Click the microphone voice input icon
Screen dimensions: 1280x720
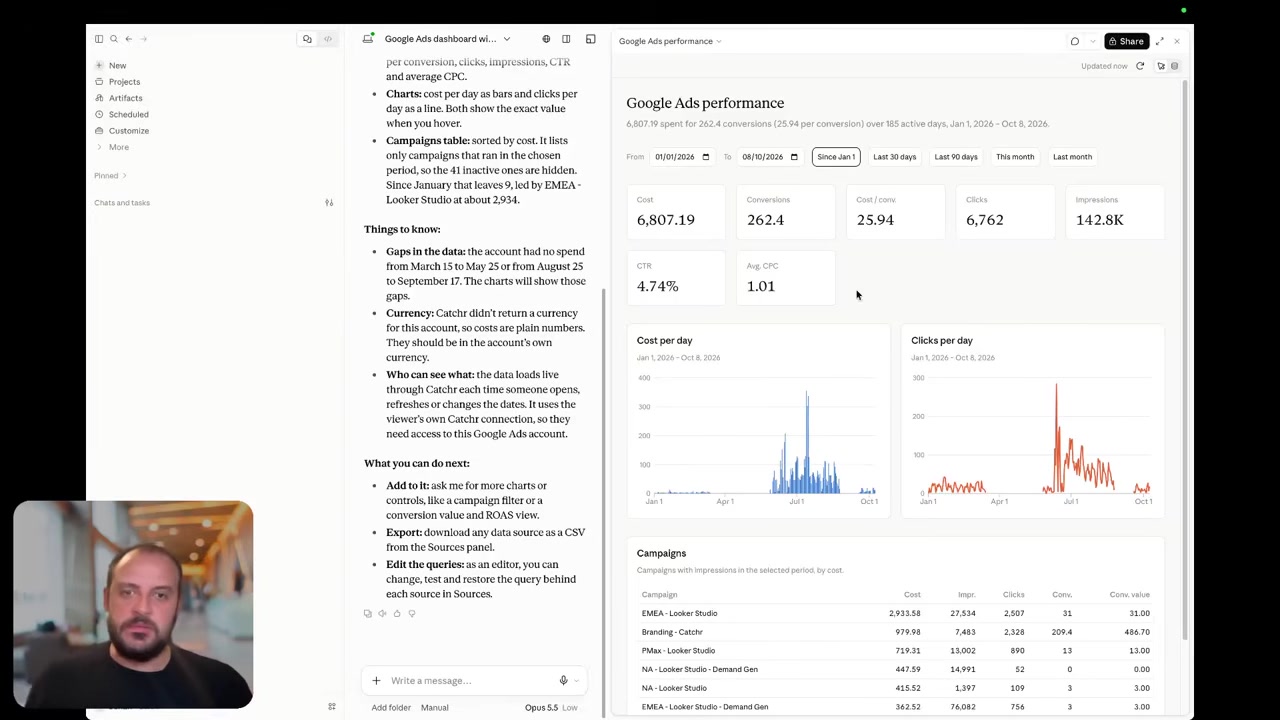563,681
